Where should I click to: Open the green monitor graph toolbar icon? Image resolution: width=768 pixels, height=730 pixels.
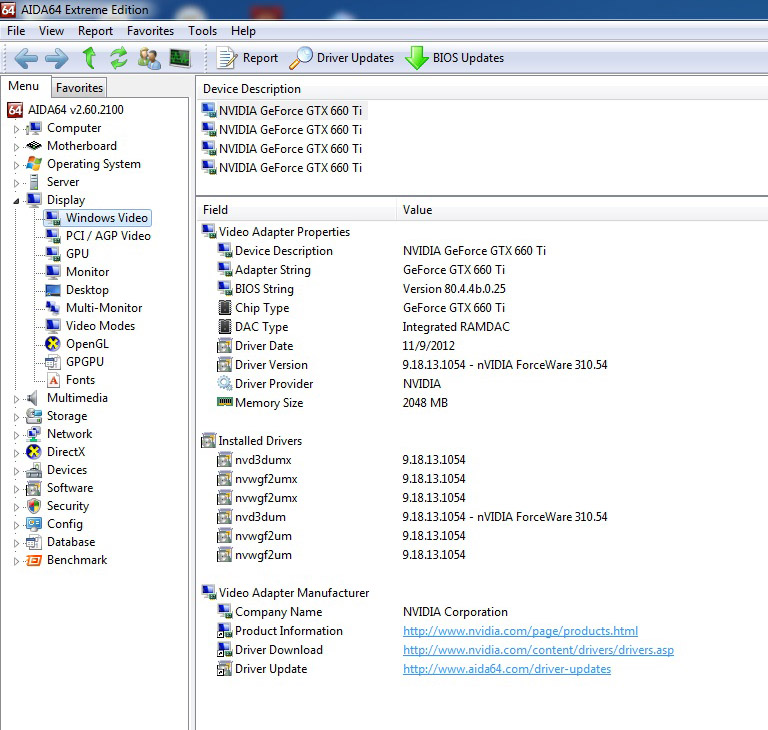(x=180, y=58)
